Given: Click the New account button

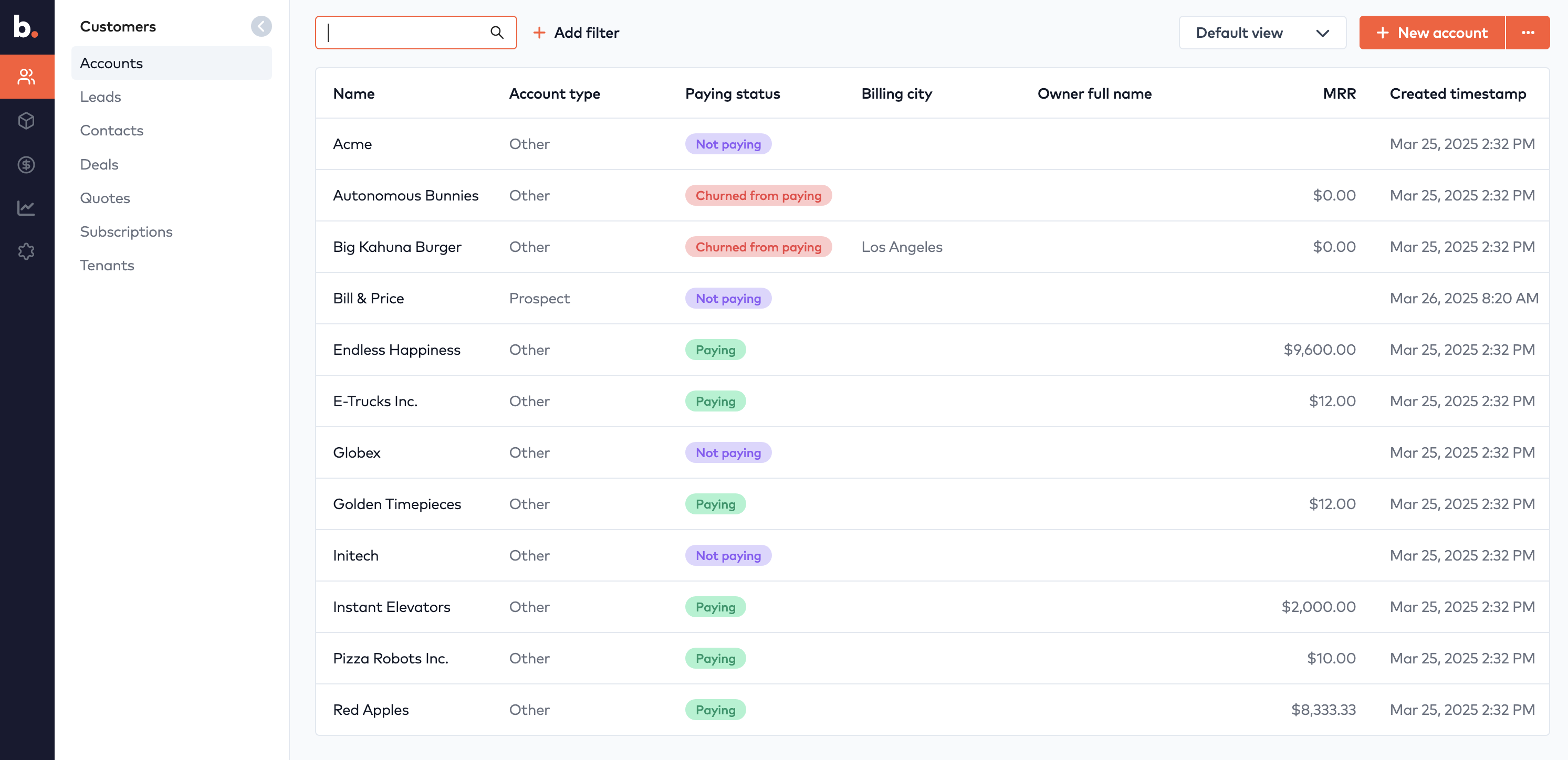Looking at the screenshot, I should pos(1431,32).
